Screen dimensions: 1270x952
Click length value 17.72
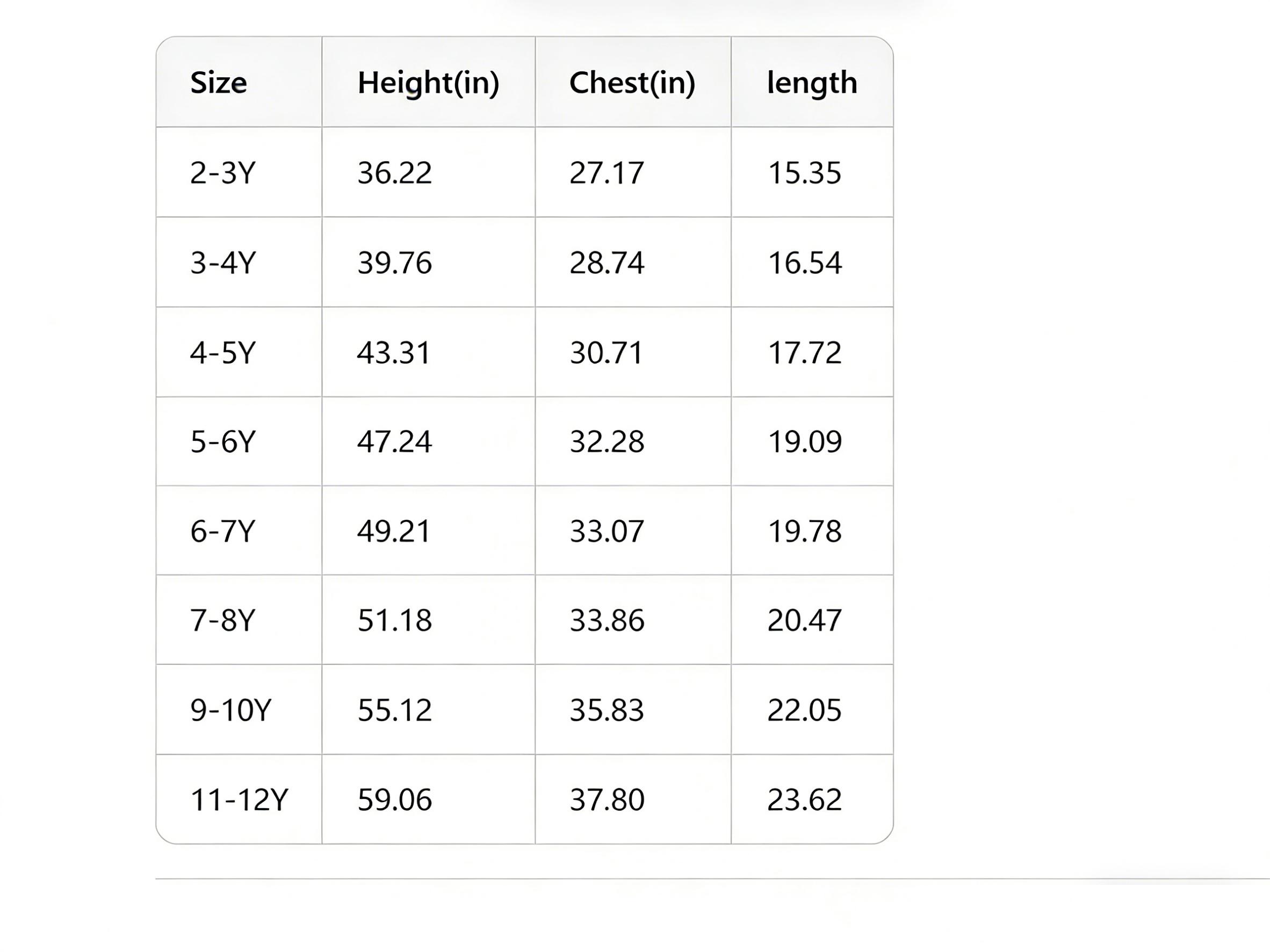[804, 352]
